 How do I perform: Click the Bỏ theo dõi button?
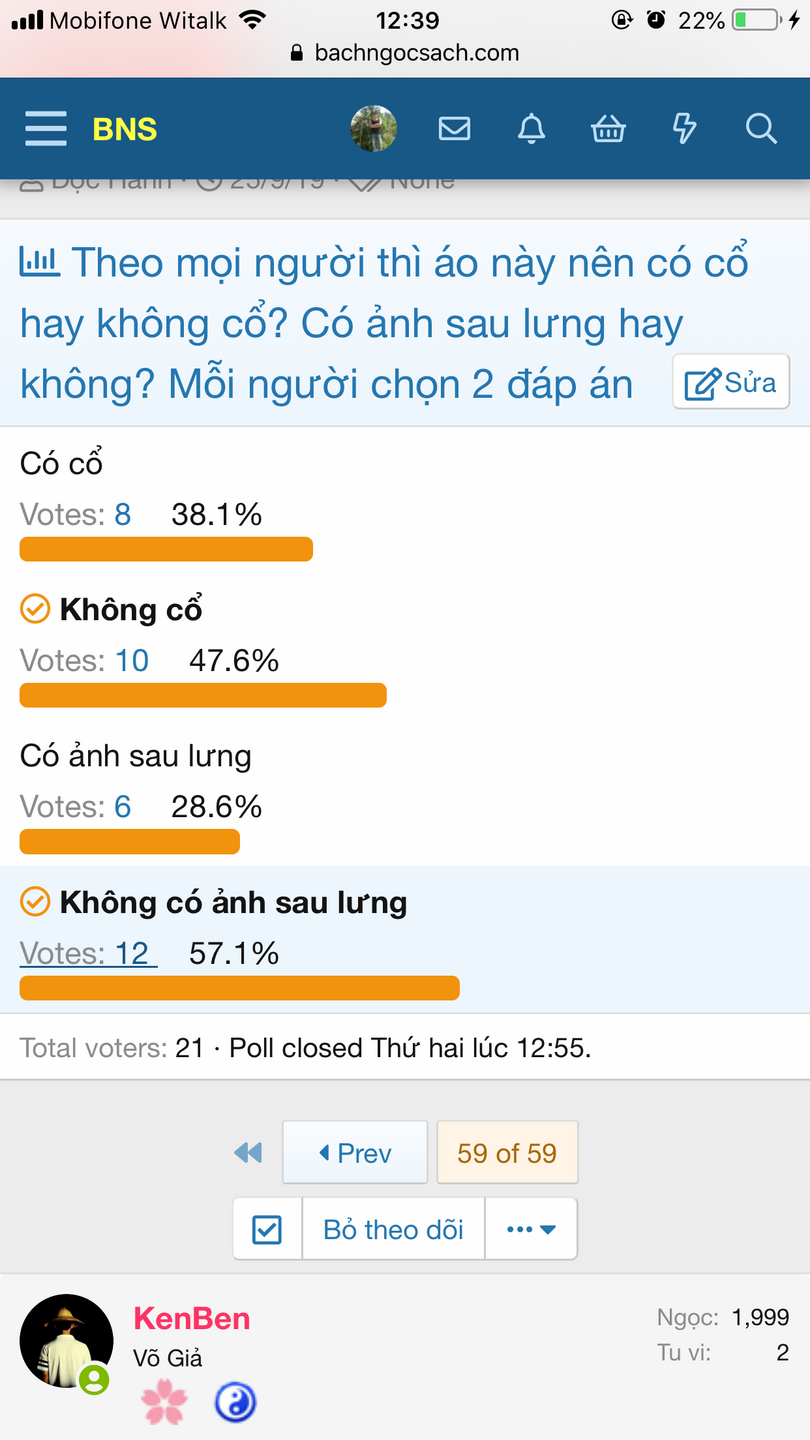click(393, 1229)
